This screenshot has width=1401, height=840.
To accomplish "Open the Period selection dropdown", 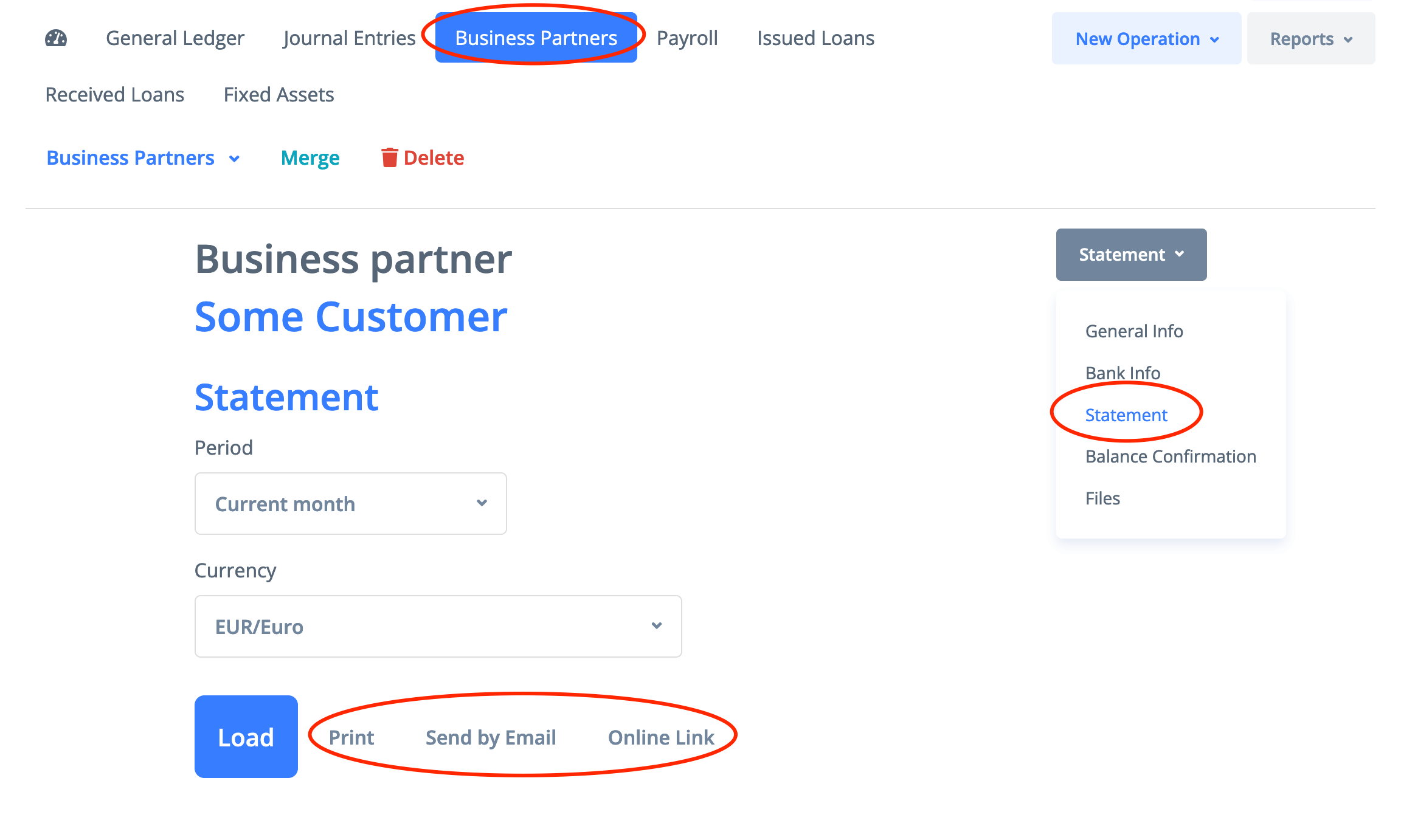I will click(350, 504).
